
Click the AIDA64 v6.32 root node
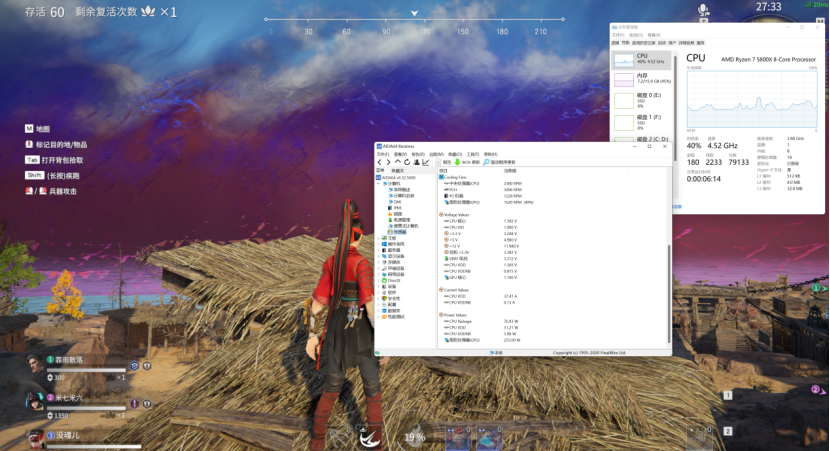(x=396, y=178)
